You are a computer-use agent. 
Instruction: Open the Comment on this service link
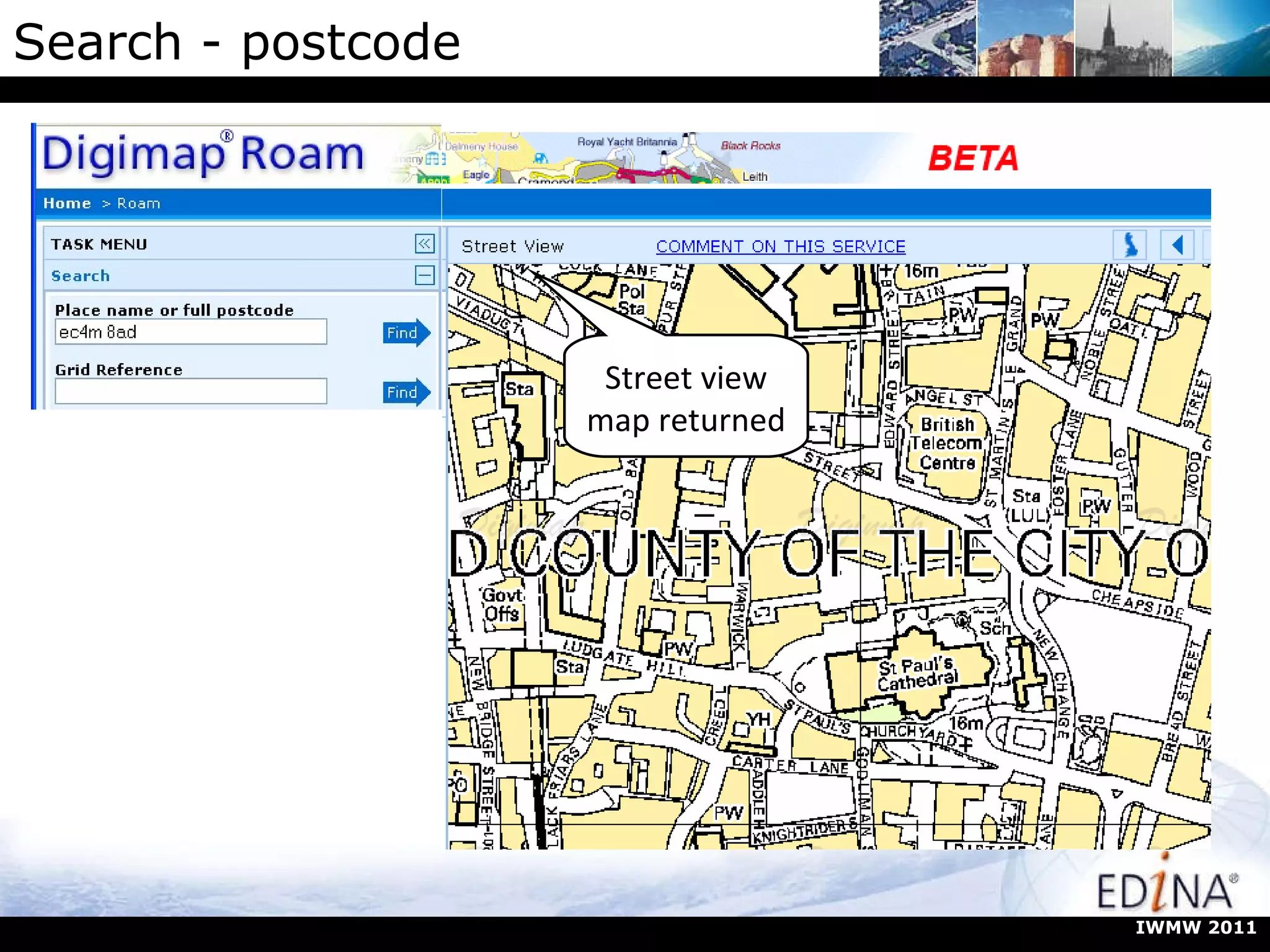tap(781, 247)
